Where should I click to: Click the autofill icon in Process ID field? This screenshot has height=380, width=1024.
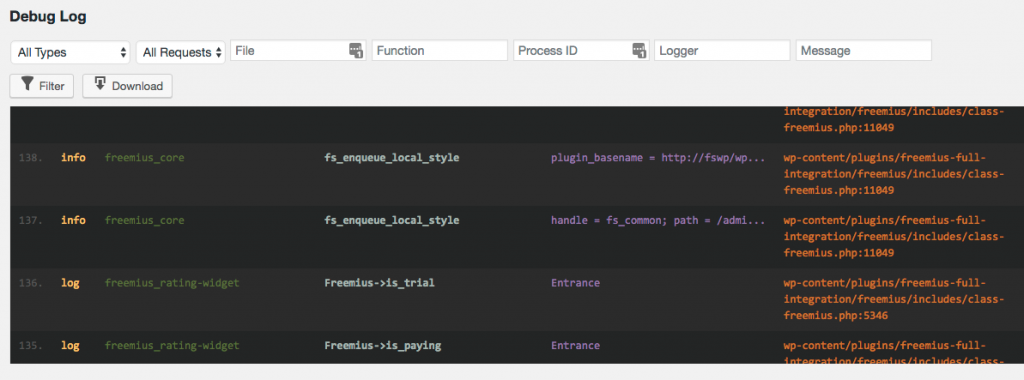pyautogui.click(x=639, y=50)
